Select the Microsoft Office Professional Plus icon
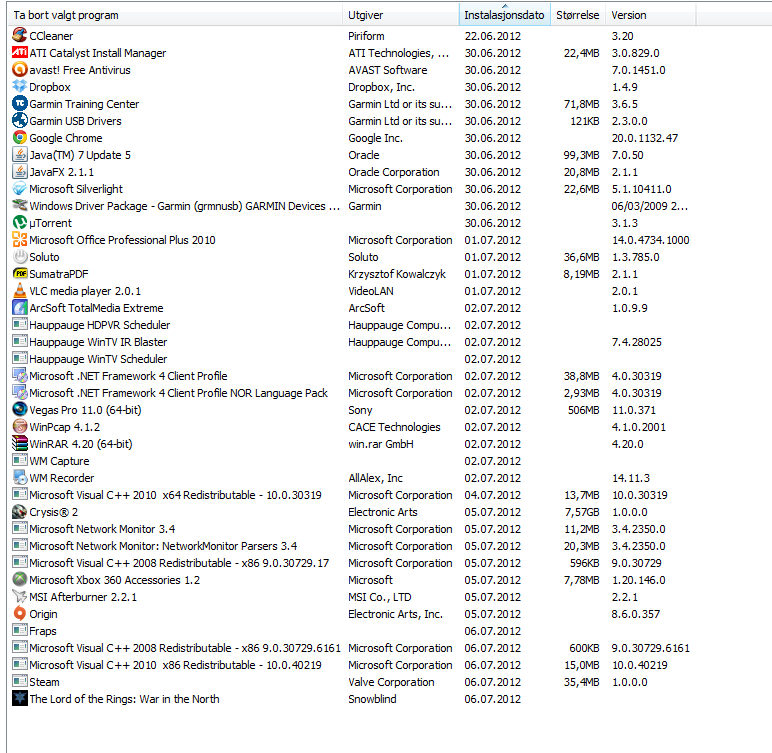Screen dimensions: 772x753 20,239
